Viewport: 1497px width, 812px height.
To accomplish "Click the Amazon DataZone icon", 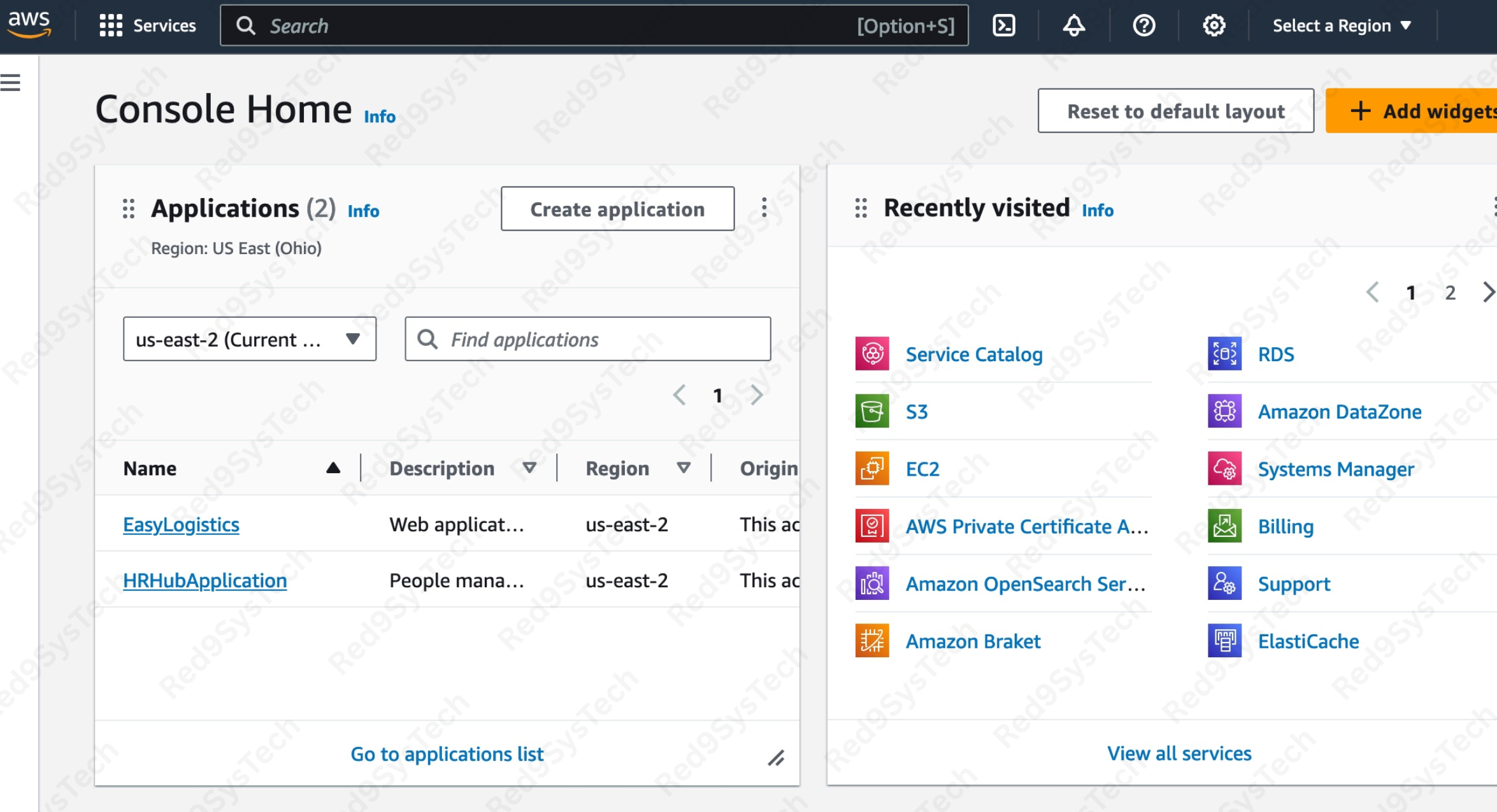I will pos(1224,411).
